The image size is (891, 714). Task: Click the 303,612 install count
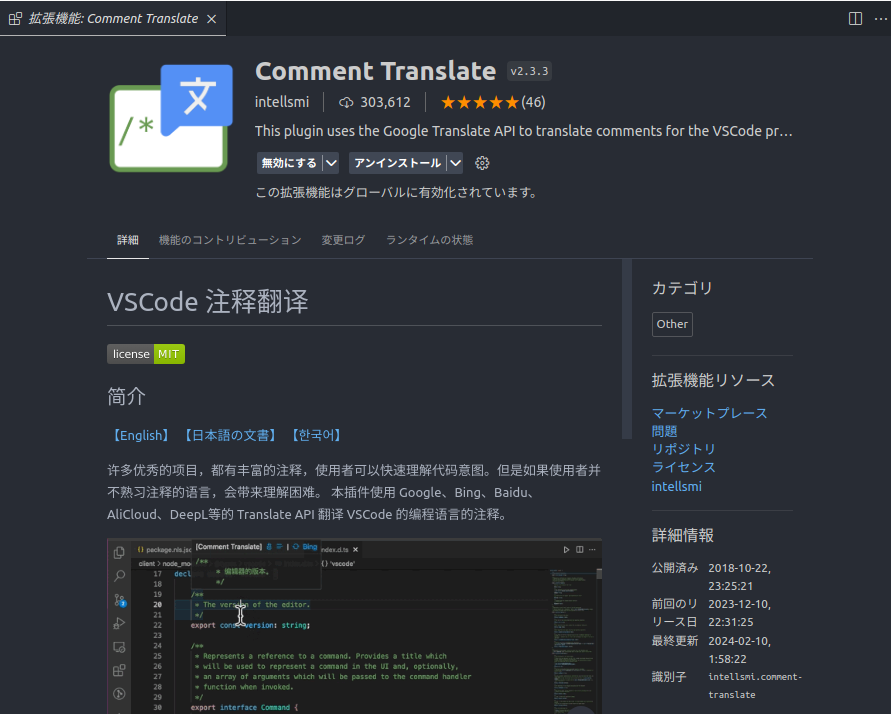[x=385, y=102]
